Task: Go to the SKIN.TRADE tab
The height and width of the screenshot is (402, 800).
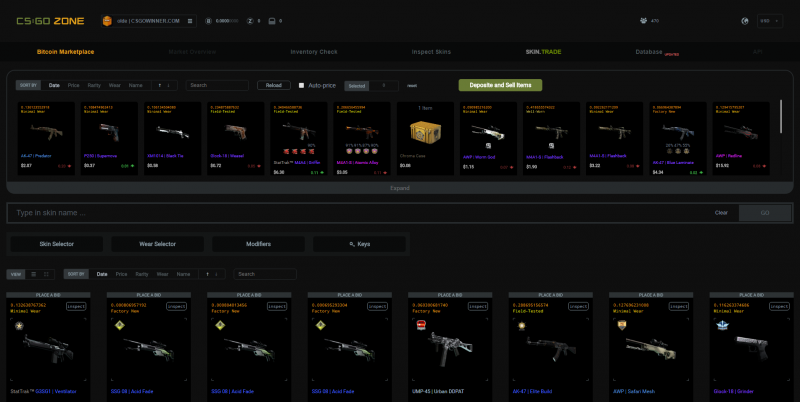Action: [x=543, y=52]
